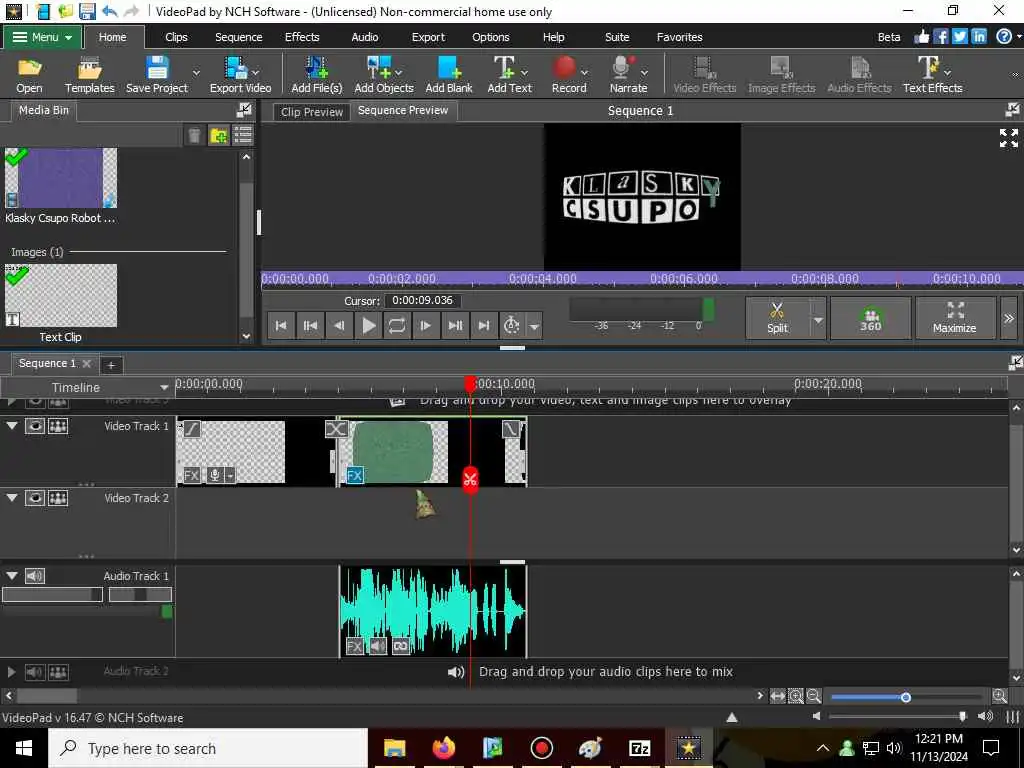This screenshot has width=1024, height=768.
Task: Click FX icon on the green video clip
Action: pyautogui.click(x=355, y=475)
